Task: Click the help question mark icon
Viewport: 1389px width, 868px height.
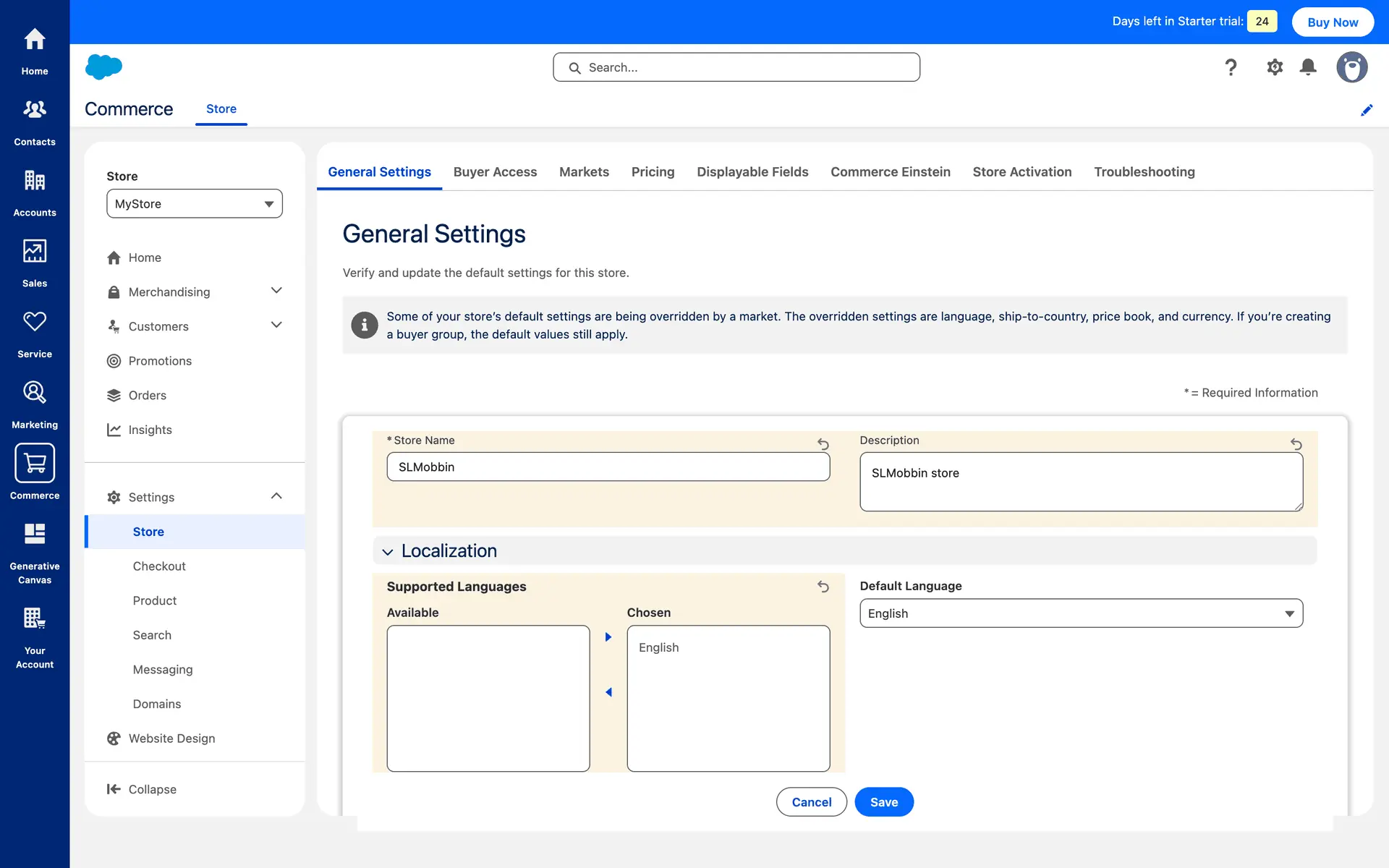Action: point(1231,67)
